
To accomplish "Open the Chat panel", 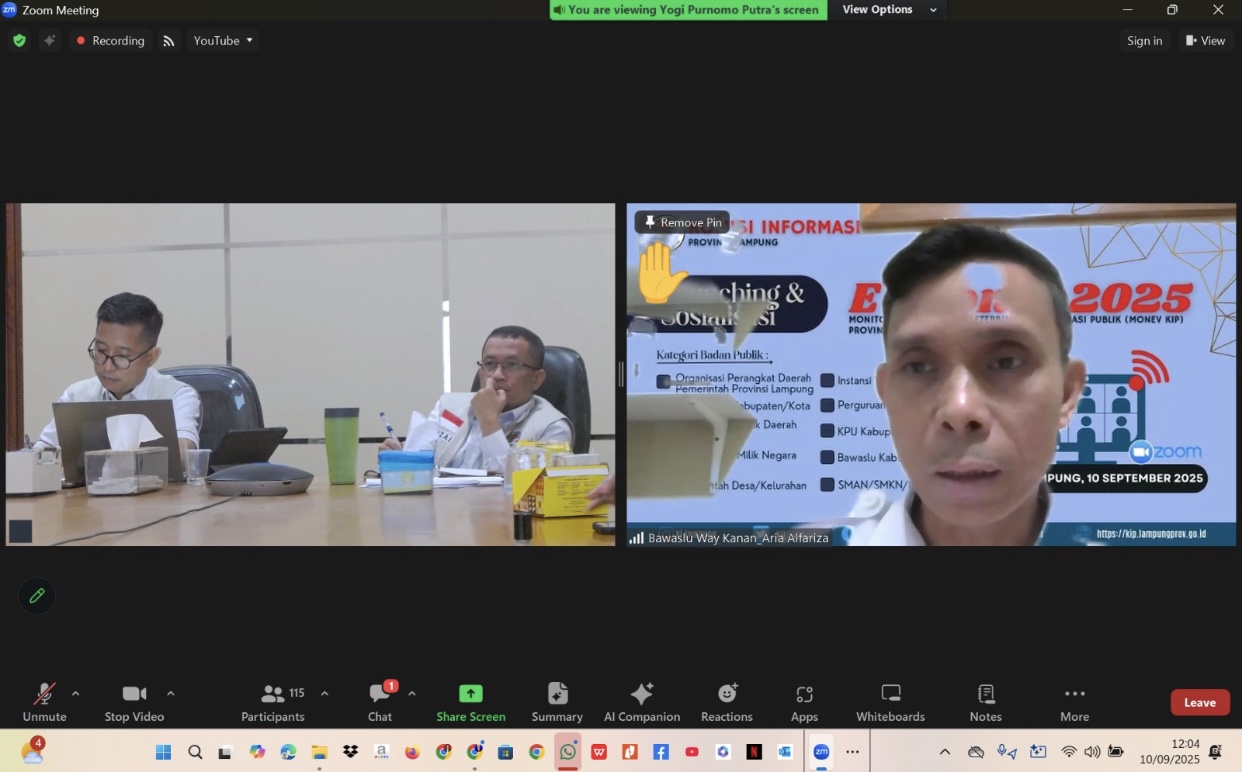I will [380, 702].
